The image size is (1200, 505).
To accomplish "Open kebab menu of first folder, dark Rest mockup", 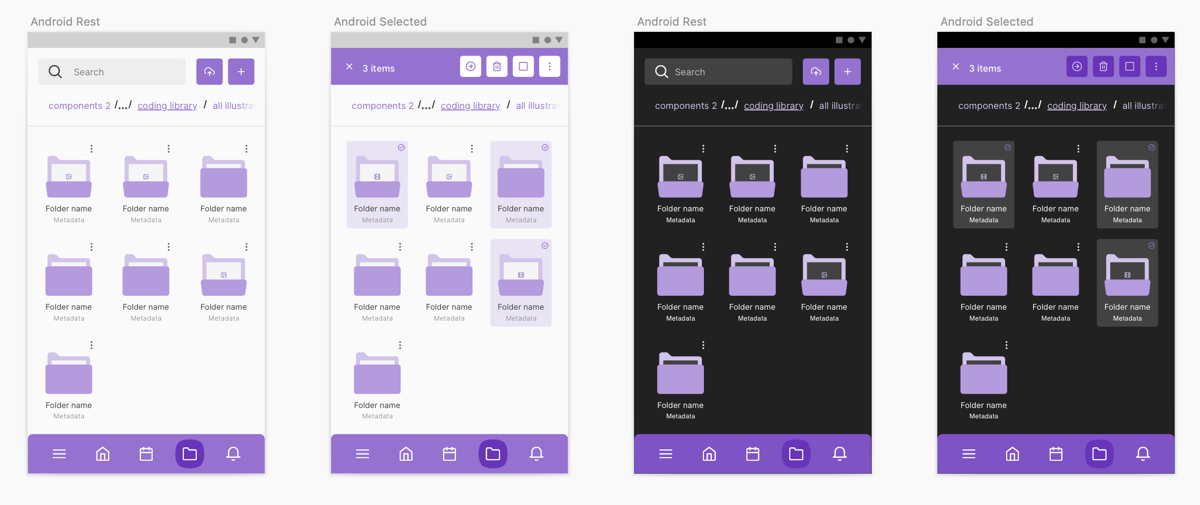I will 703,149.
